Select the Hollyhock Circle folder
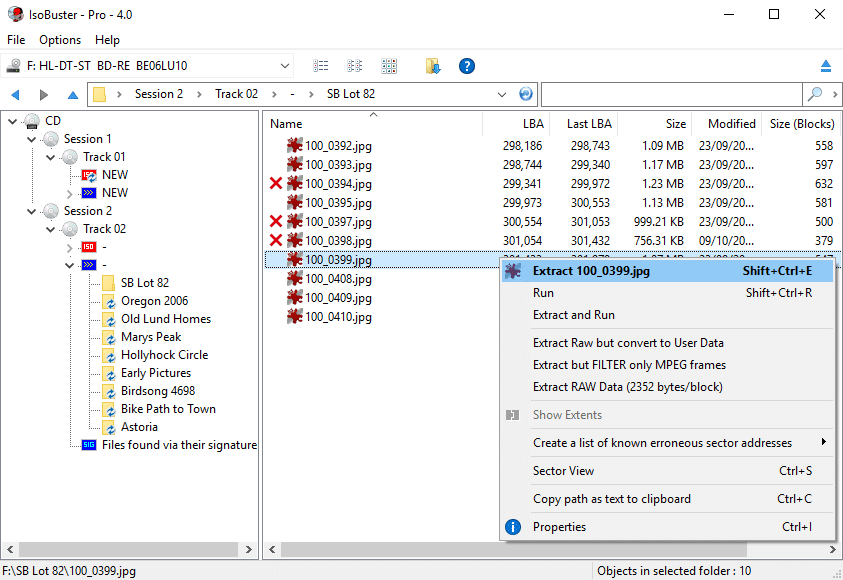This screenshot has width=843, height=580. 165,355
